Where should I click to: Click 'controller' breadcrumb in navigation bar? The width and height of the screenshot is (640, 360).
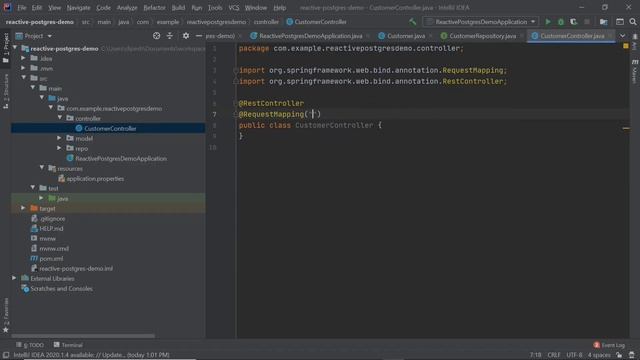point(266,22)
